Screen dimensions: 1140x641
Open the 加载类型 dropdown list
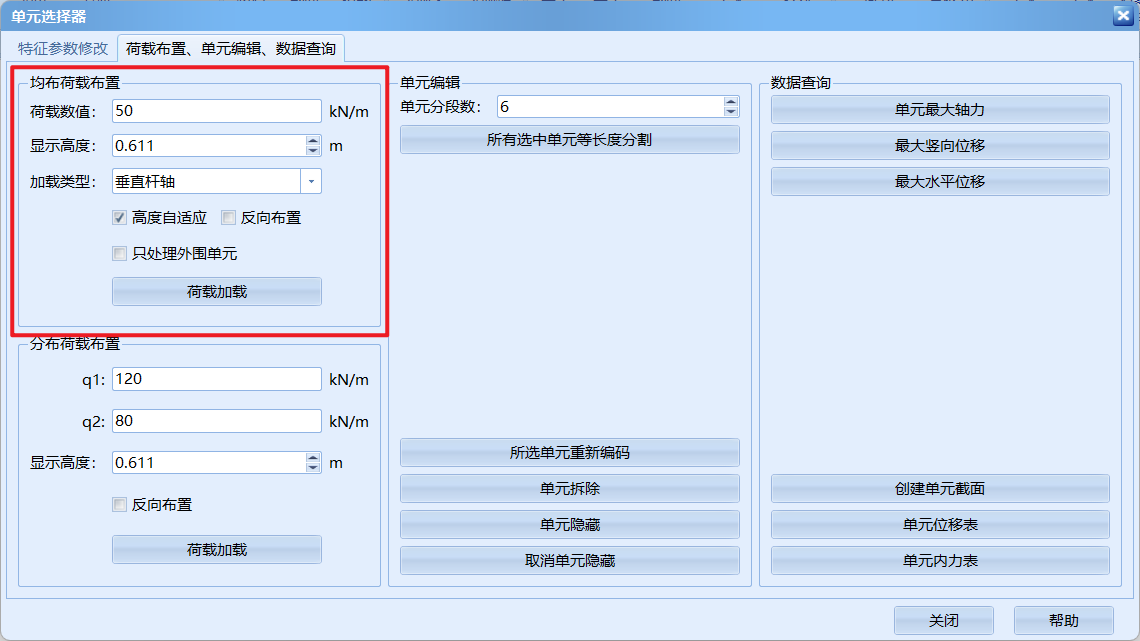tap(311, 181)
